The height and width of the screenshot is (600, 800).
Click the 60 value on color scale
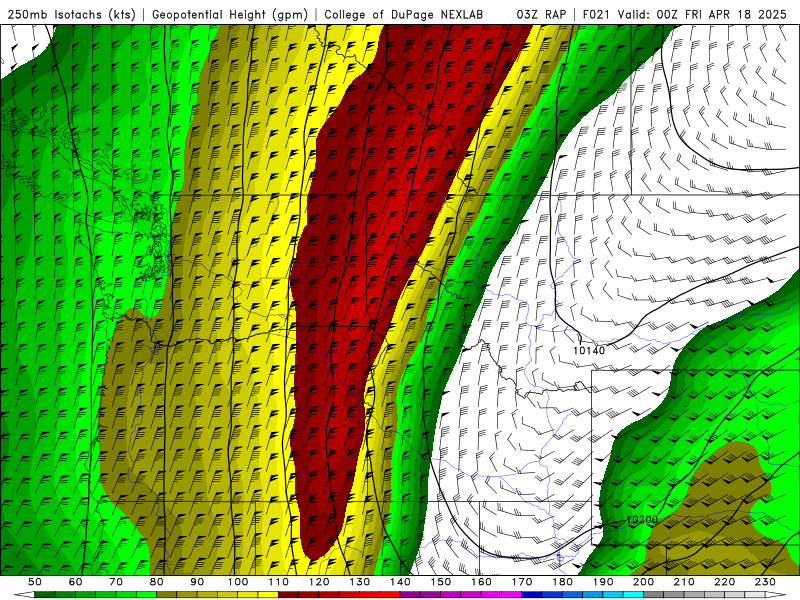click(75, 582)
